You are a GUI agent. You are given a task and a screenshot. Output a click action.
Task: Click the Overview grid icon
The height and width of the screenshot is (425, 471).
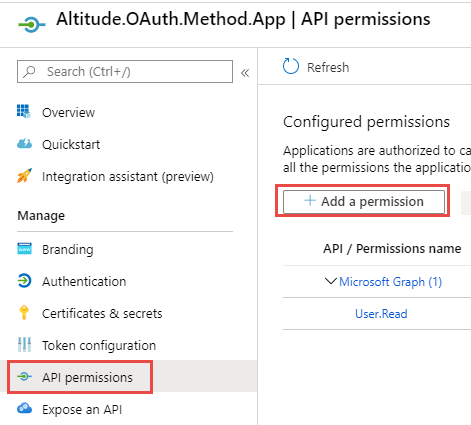point(24,111)
